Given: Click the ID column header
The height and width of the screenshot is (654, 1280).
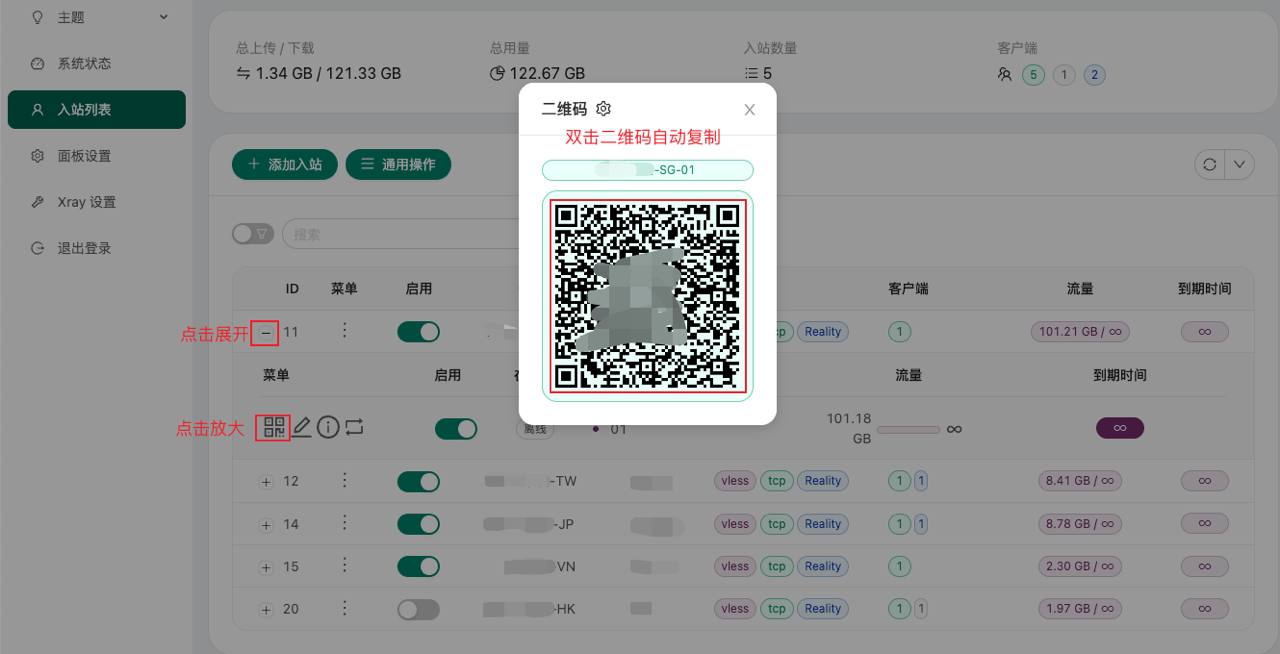Looking at the screenshot, I should coord(292,288).
